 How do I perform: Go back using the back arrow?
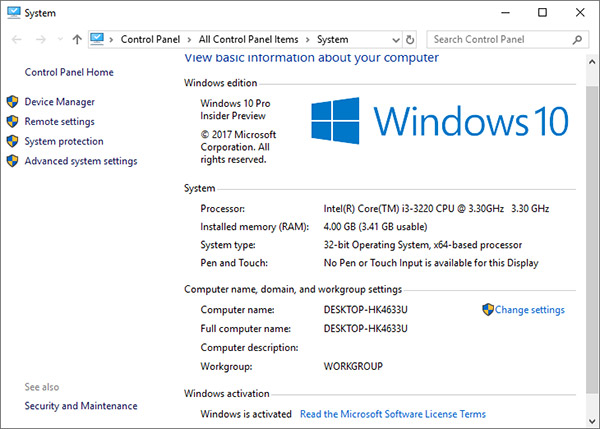17,39
